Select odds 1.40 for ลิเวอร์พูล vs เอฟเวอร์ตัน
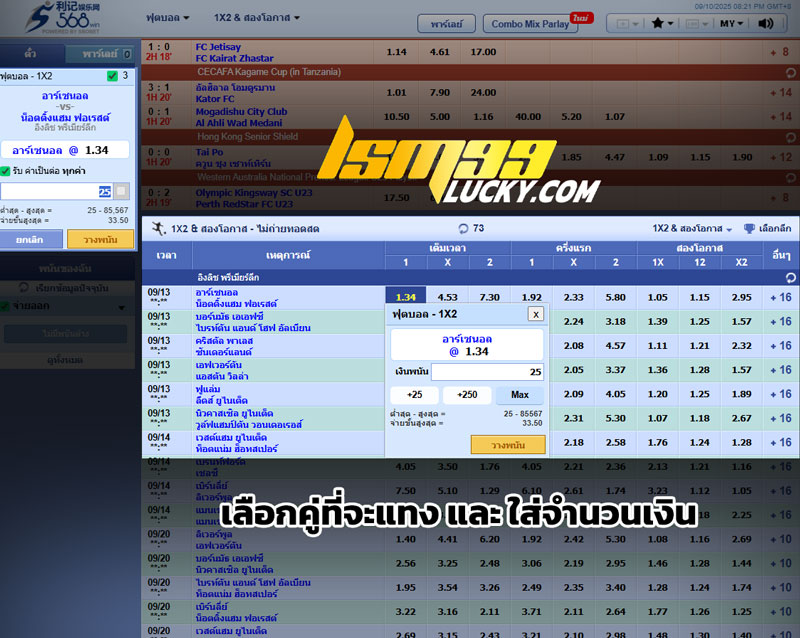Image resolution: width=800 pixels, height=638 pixels. click(406, 539)
